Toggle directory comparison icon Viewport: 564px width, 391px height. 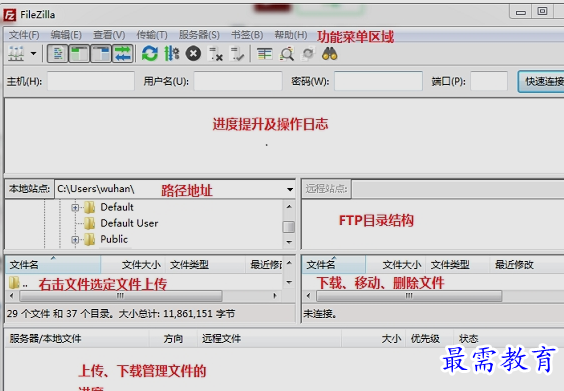click(x=287, y=54)
